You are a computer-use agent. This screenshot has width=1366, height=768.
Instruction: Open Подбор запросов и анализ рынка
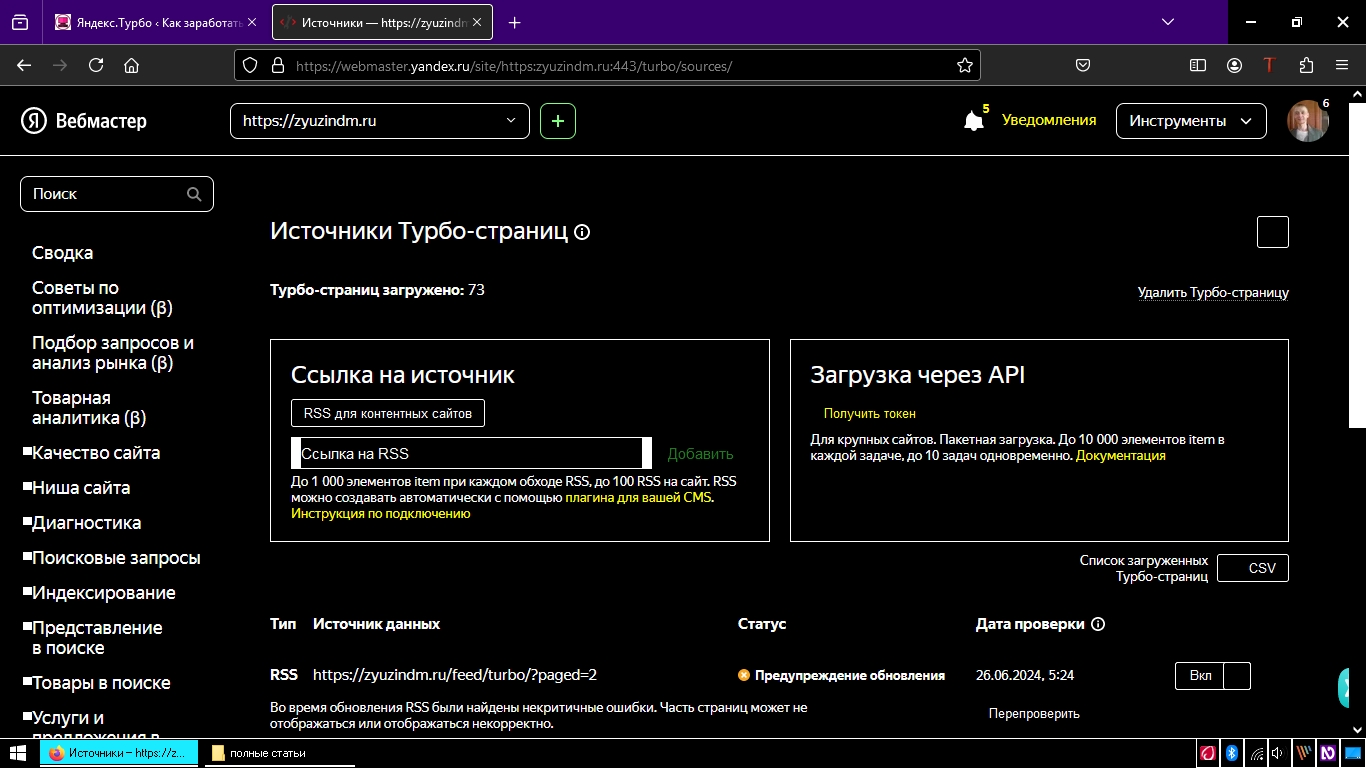pos(113,353)
